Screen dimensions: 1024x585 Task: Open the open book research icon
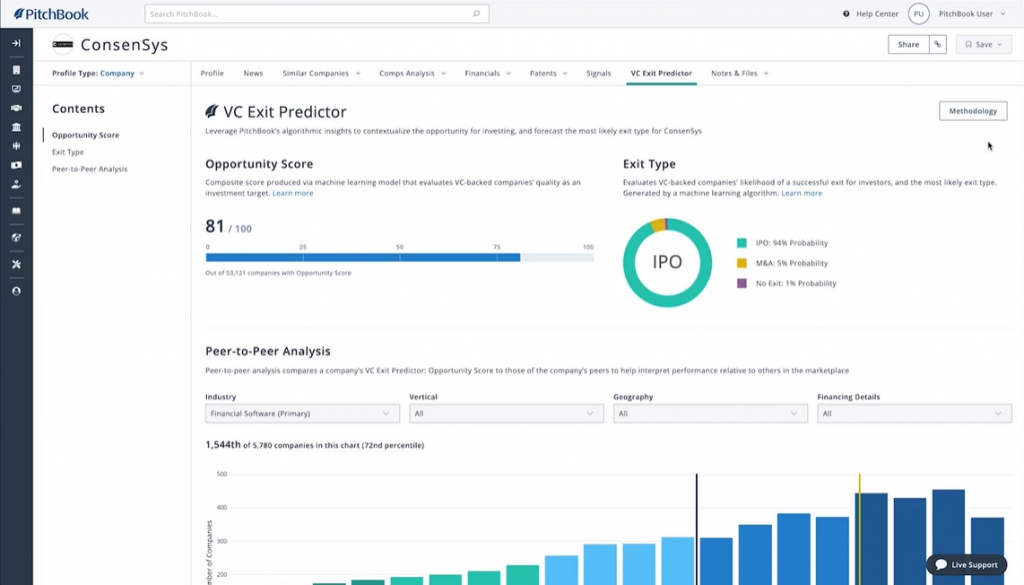click(x=16, y=211)
